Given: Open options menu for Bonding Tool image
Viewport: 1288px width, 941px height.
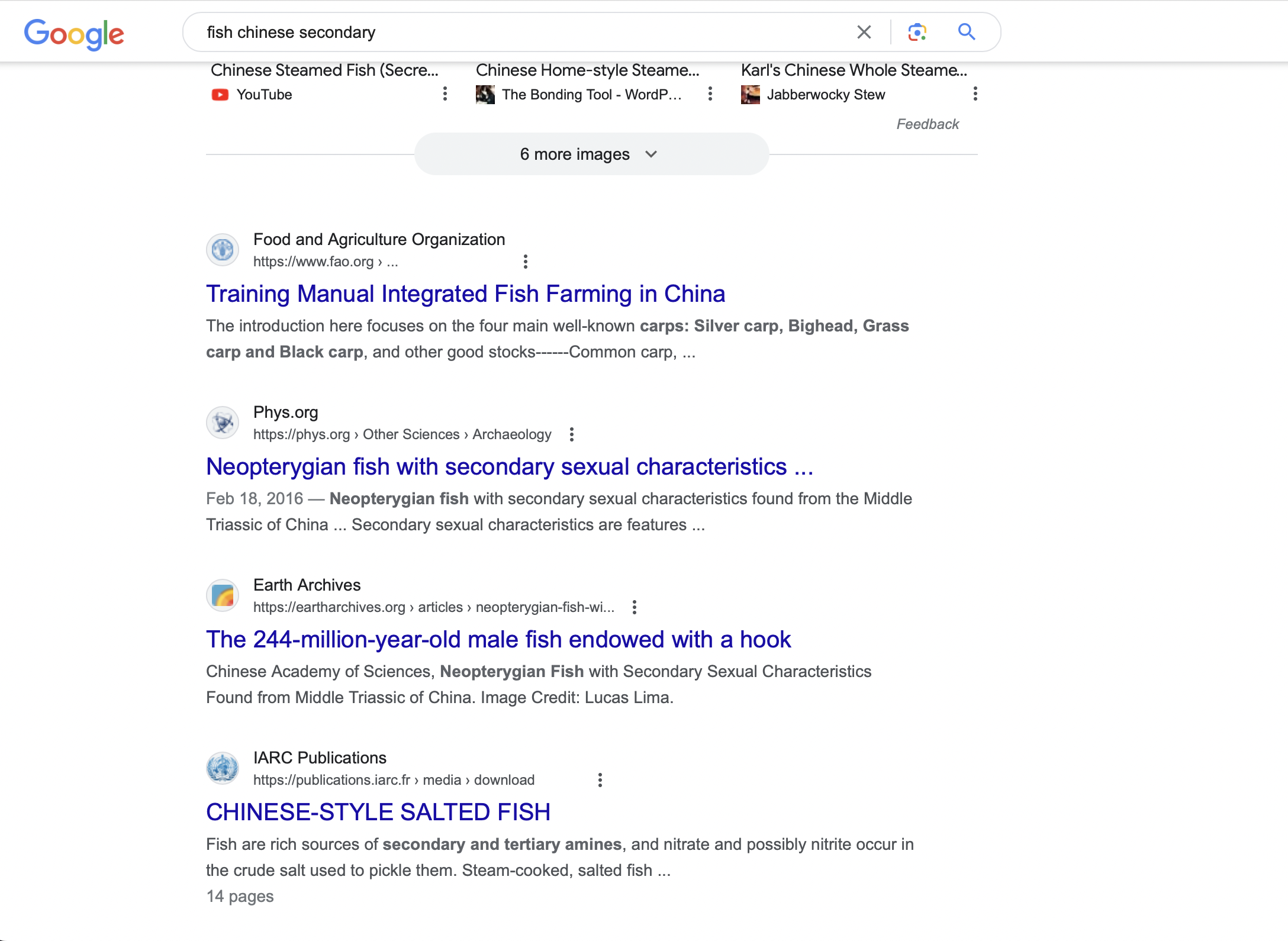Looking at the screenshot, I should pos(710,94).
